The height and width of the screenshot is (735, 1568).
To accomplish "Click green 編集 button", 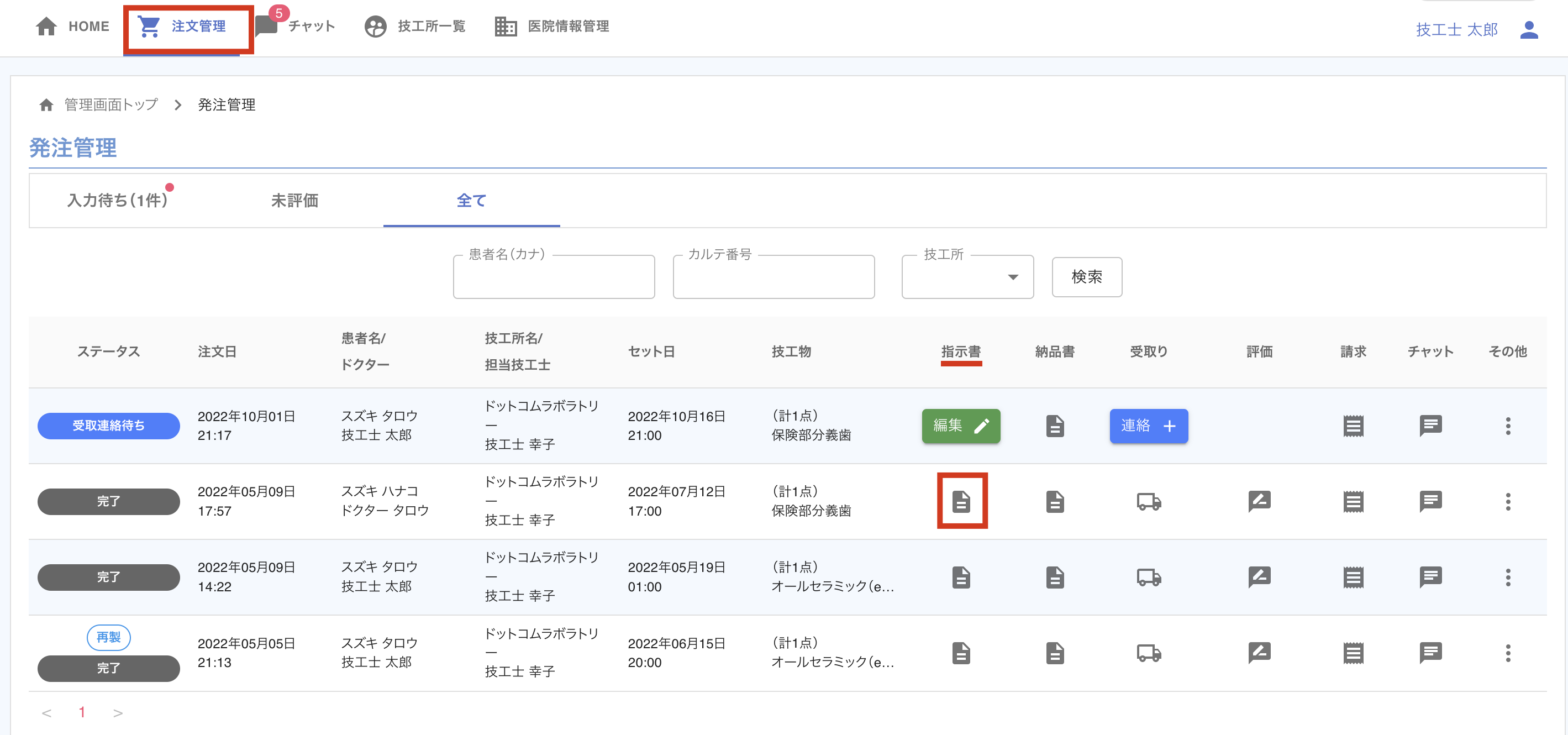I will [960, 426].
